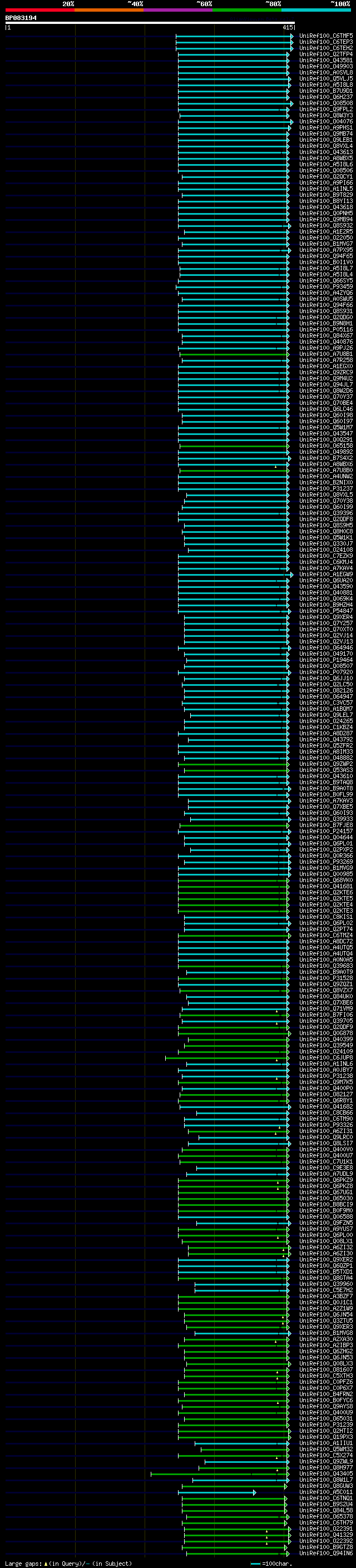
Task: Click the purple ~60% identity legend segment
Action: (x=179, y=10)
